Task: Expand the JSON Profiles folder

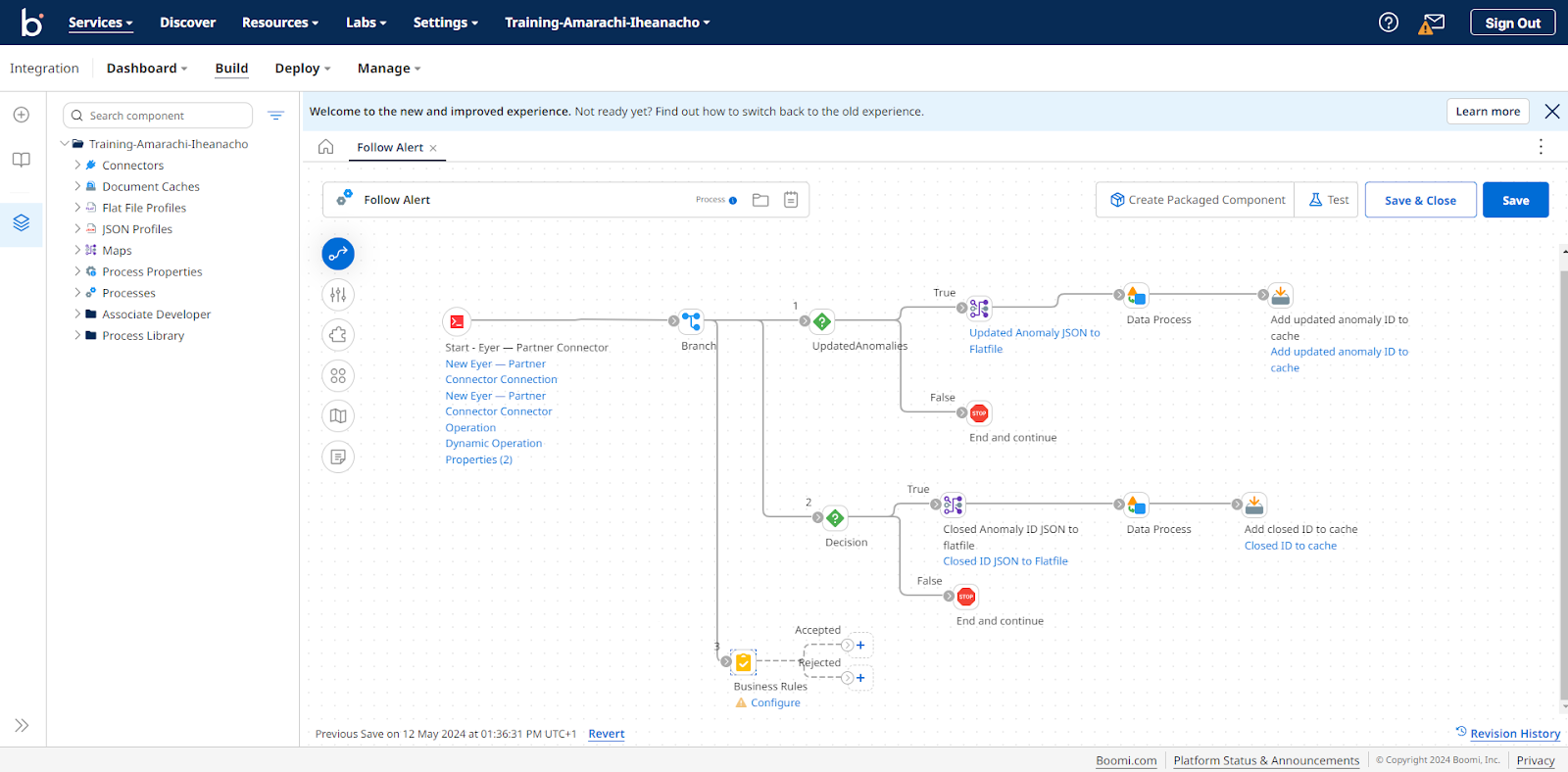Action: (x=77, y=228)
